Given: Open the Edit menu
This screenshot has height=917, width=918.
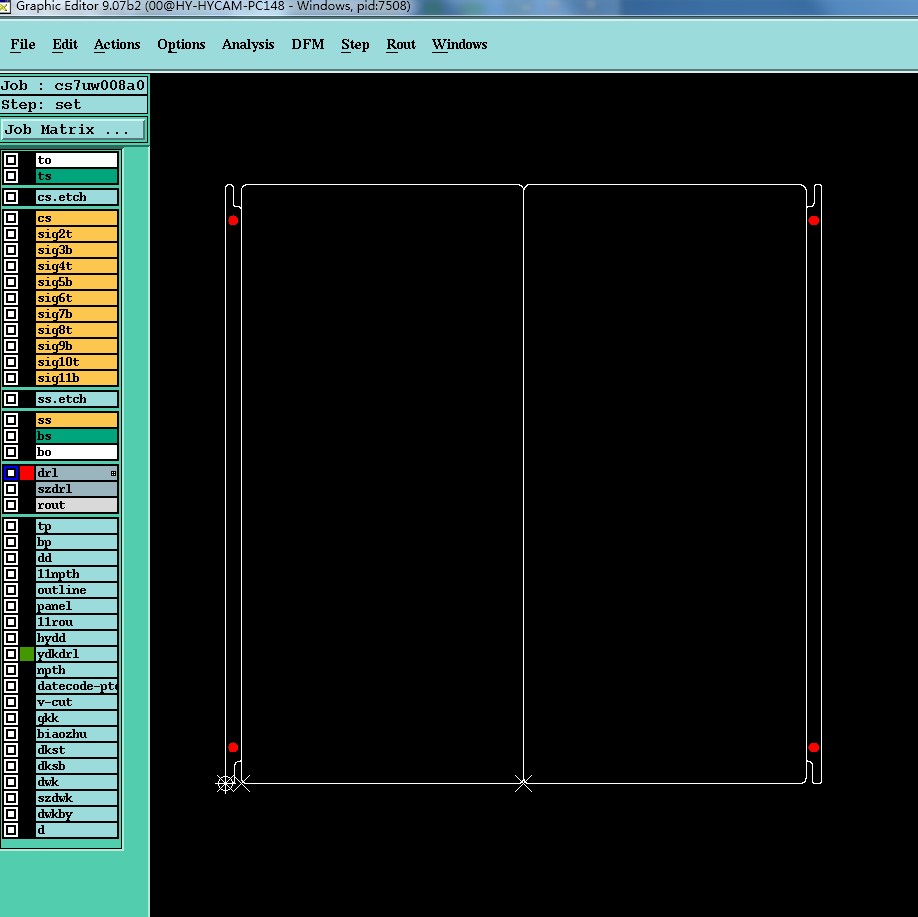Looking at the screenshot, I should click(x=64, y=45).
